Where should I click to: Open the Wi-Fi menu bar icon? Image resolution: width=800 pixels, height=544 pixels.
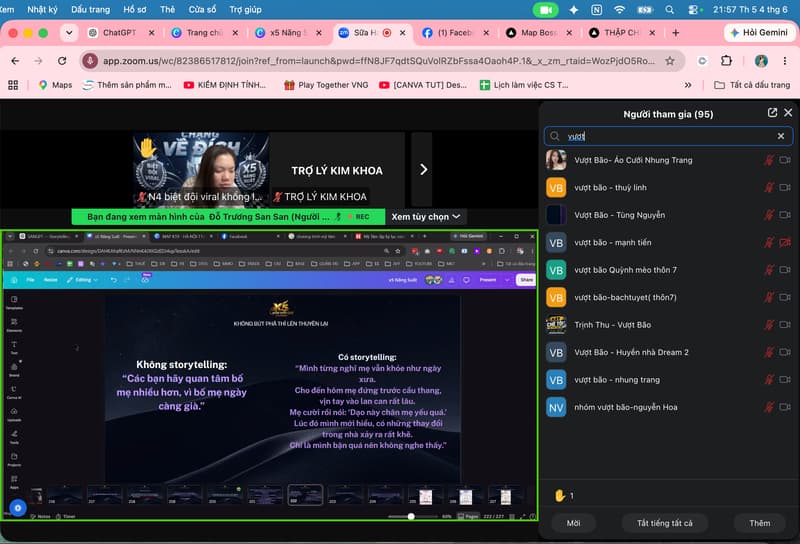click(x=619, y=9)
